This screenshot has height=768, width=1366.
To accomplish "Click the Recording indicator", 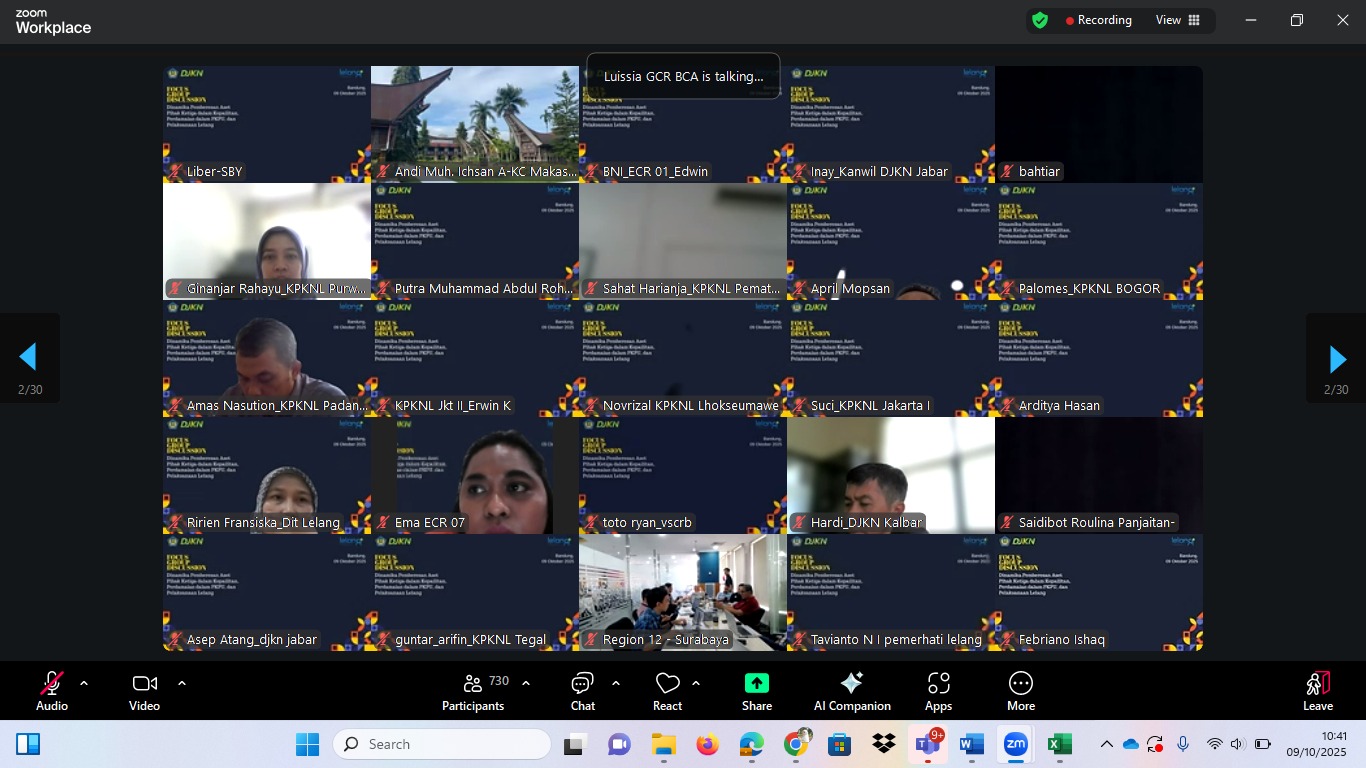I will pyautogui.click(x=1098, y=20).
